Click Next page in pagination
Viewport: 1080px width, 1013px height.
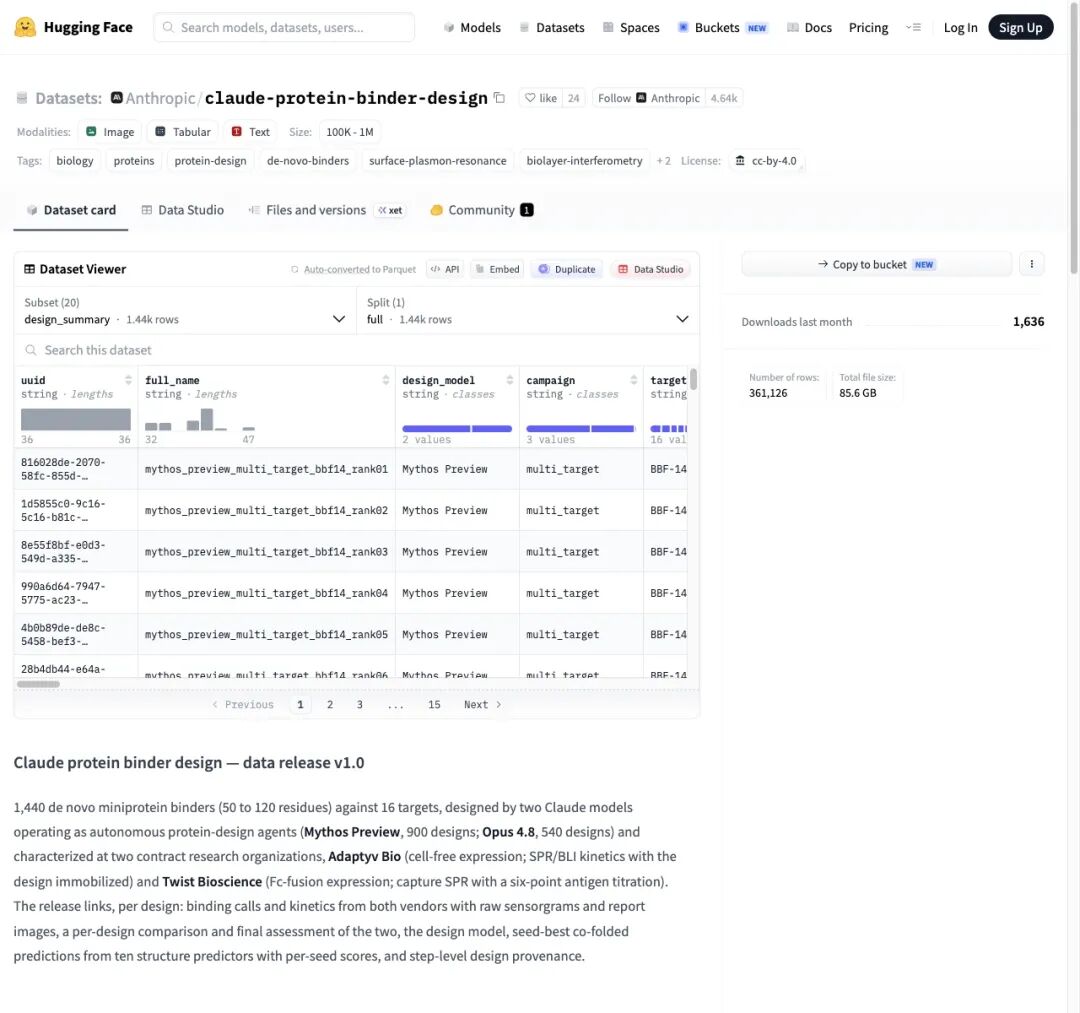click(x=482, y=704)
